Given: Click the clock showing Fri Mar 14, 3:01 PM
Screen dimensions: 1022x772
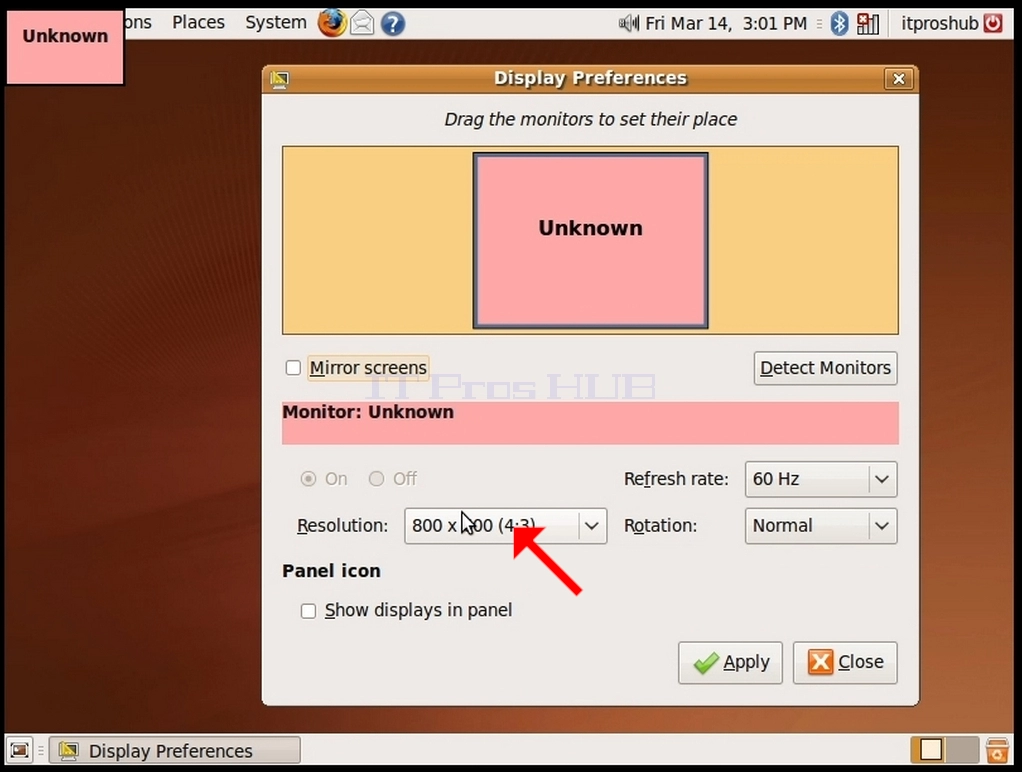Looking at the screenshot, I should [x=725, y=23].
